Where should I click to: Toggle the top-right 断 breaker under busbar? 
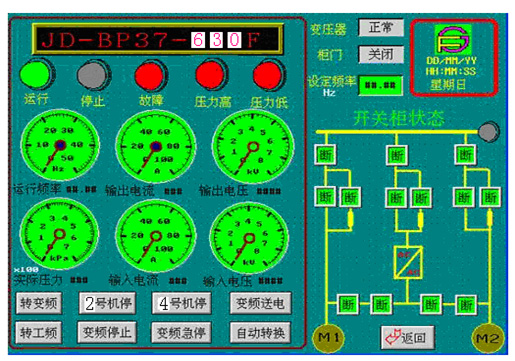point(465,155)
